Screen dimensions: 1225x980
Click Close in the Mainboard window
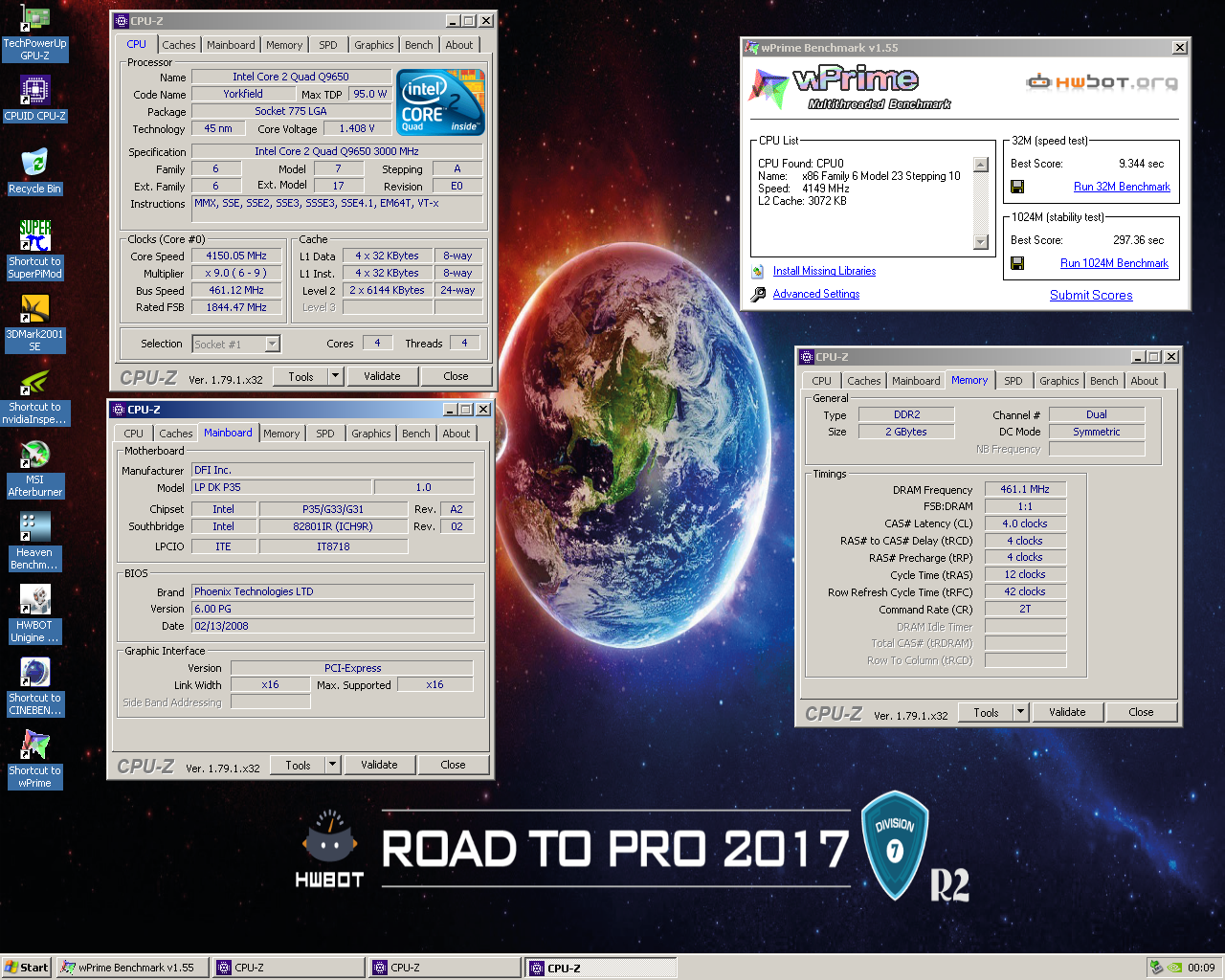[453, 765]
